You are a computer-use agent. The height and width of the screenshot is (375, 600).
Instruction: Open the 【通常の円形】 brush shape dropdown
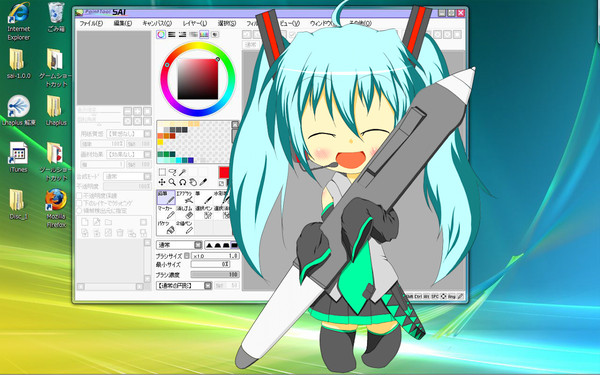(184, 285)
